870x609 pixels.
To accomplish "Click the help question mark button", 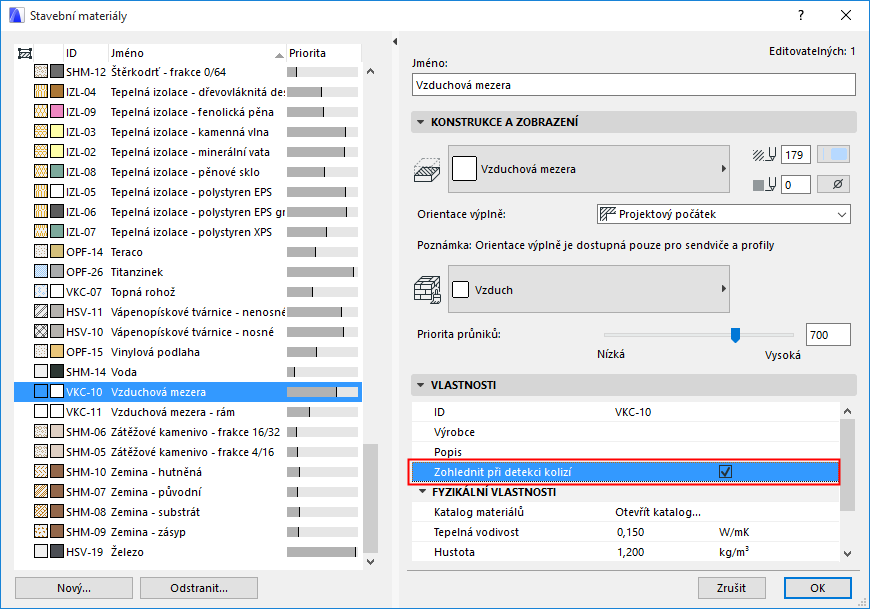I will click(x=801, y=16).
